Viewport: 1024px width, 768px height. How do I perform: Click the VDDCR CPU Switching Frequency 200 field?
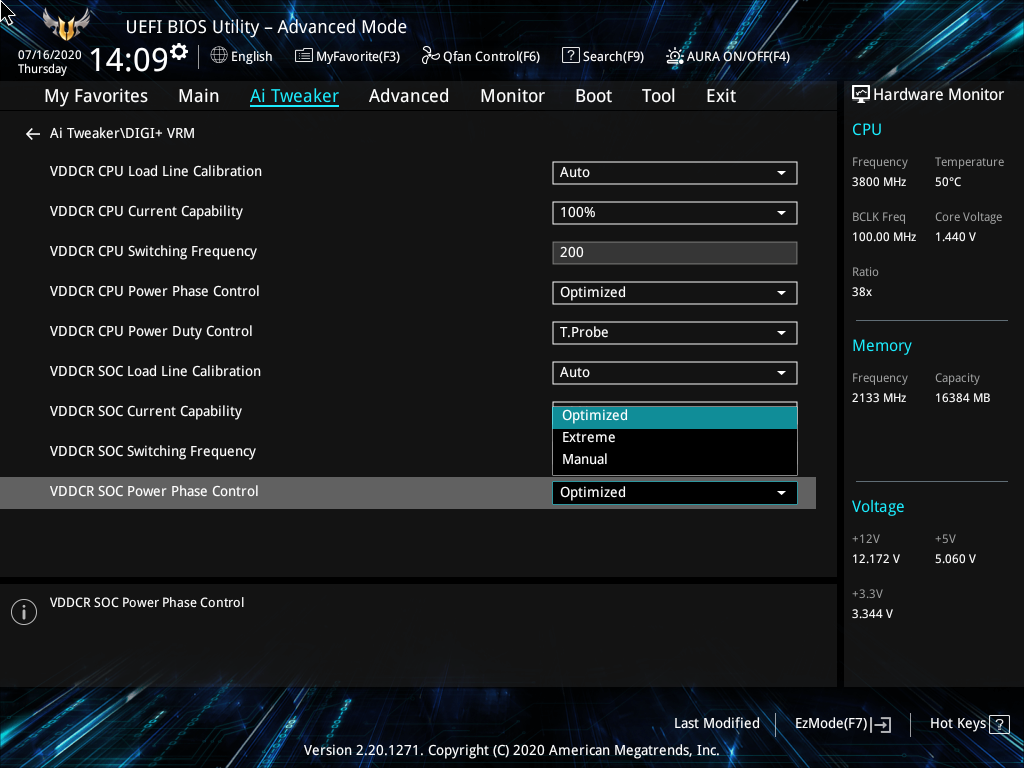tap(675, 253)
